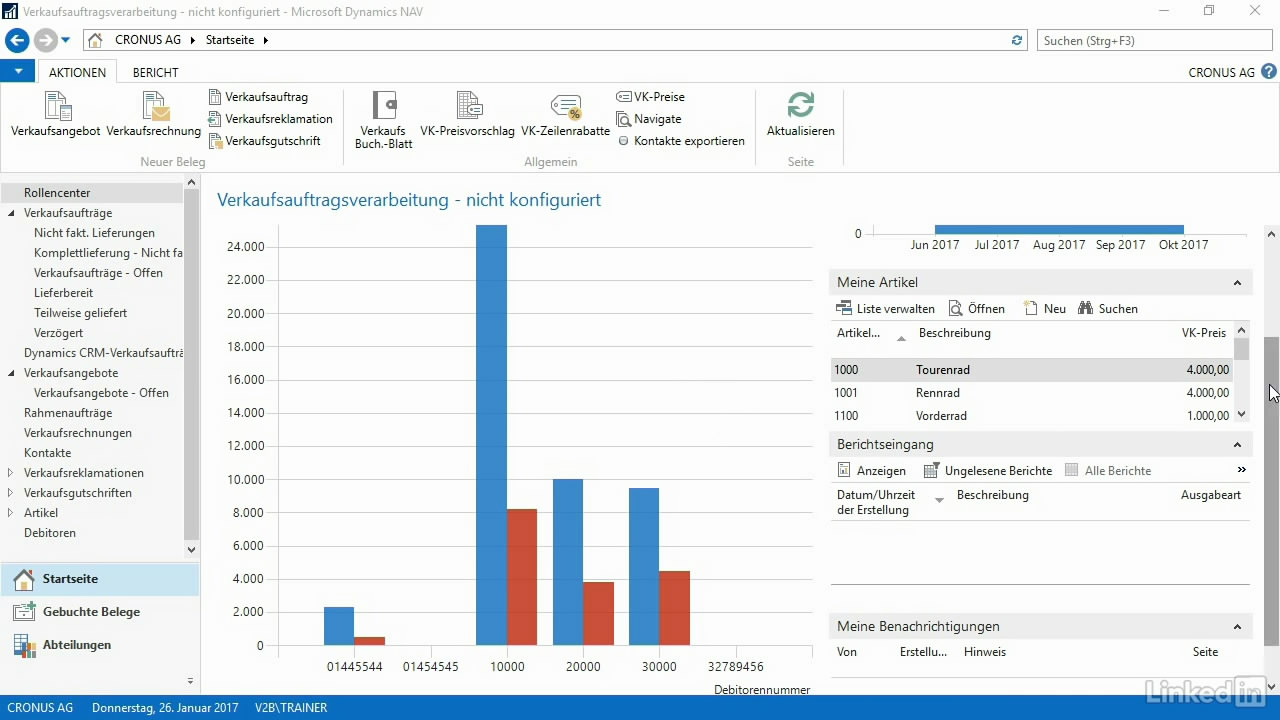Select the Tourenrad row

coord(1032,370)
